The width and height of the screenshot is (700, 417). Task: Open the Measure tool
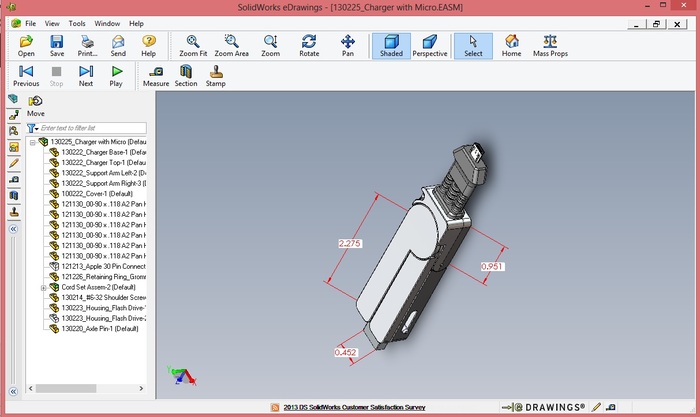tap(156, 76)
